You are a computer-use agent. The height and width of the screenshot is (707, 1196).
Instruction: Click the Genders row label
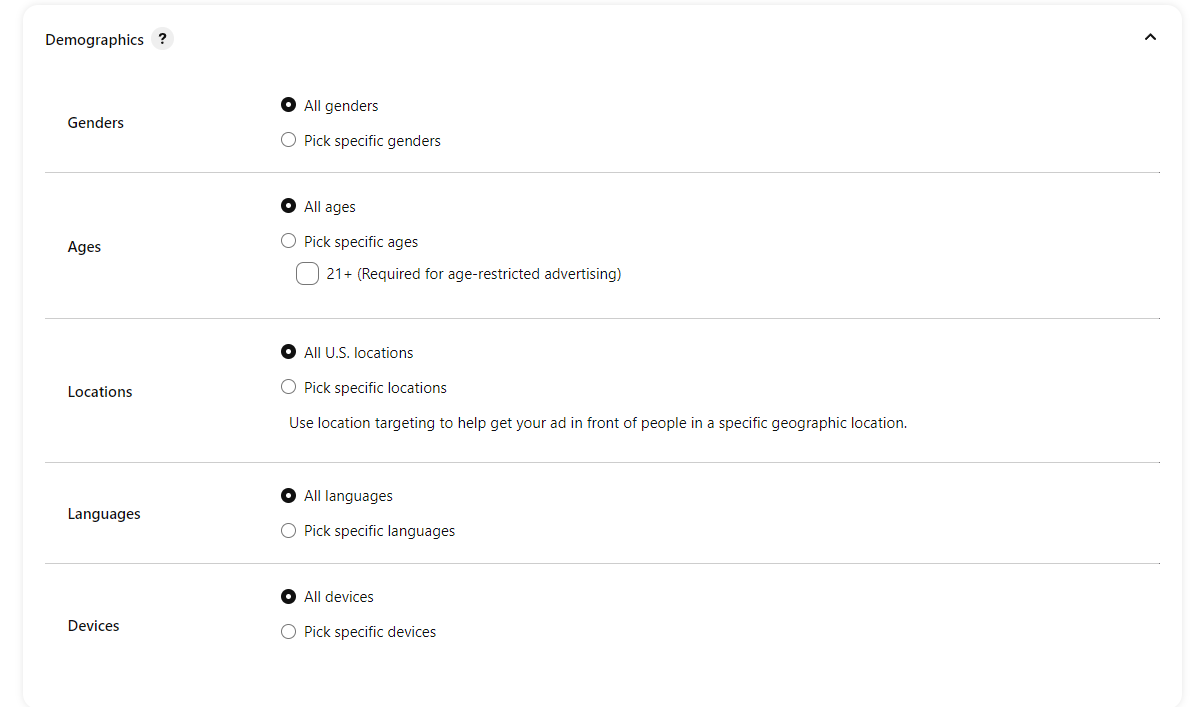pos(96,123)
